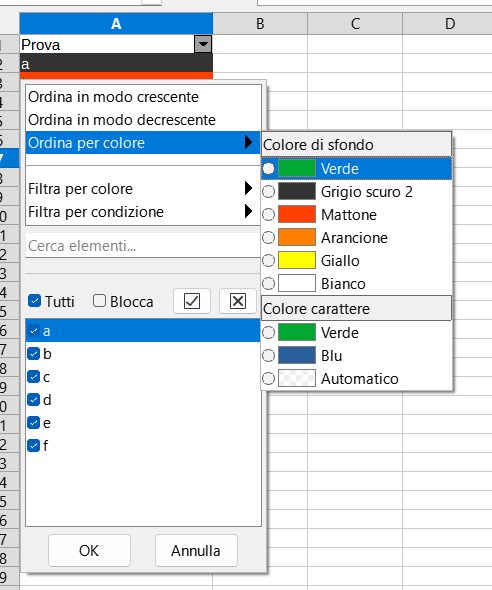Screen dimensions: 492x590
Task: Click the Arancione orange swatch
Action: [297, 237]
